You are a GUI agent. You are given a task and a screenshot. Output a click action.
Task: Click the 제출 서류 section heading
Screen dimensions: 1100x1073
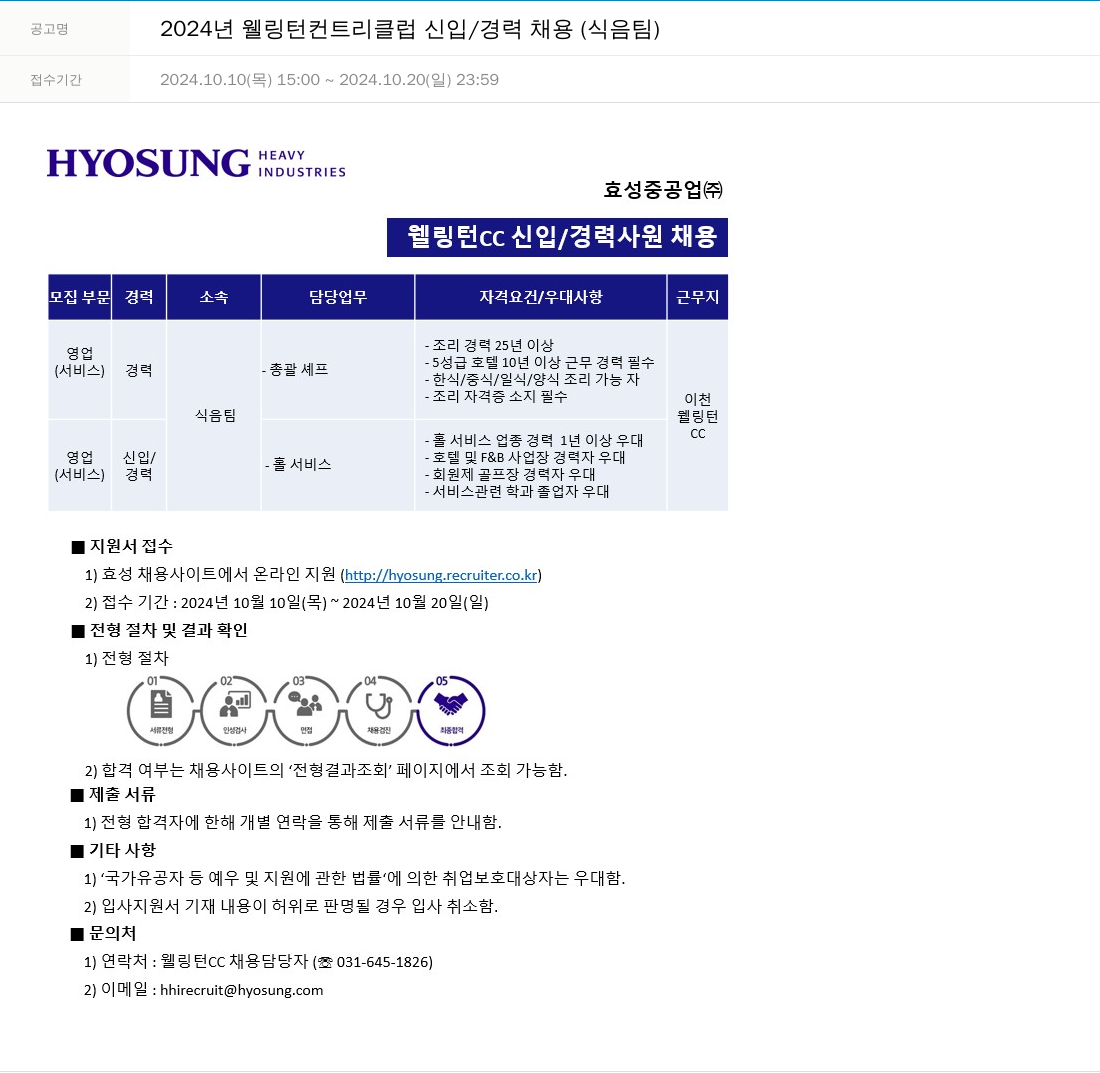[x=113, y=795]
